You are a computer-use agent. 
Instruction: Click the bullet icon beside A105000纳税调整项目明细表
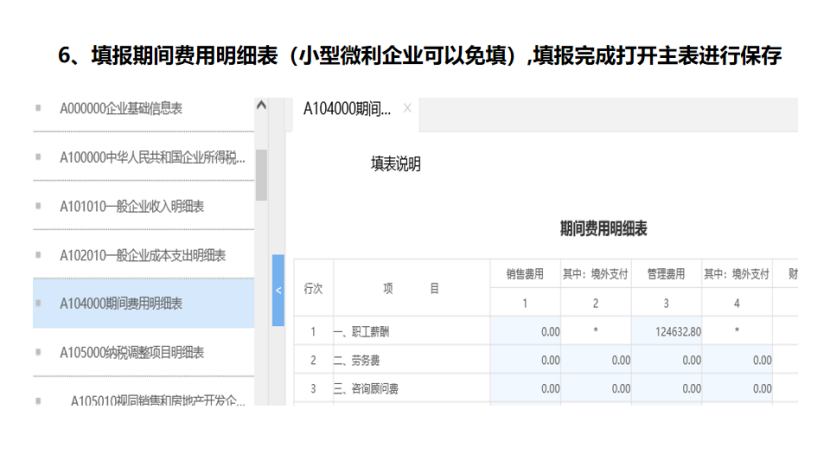tap(38, 353)
